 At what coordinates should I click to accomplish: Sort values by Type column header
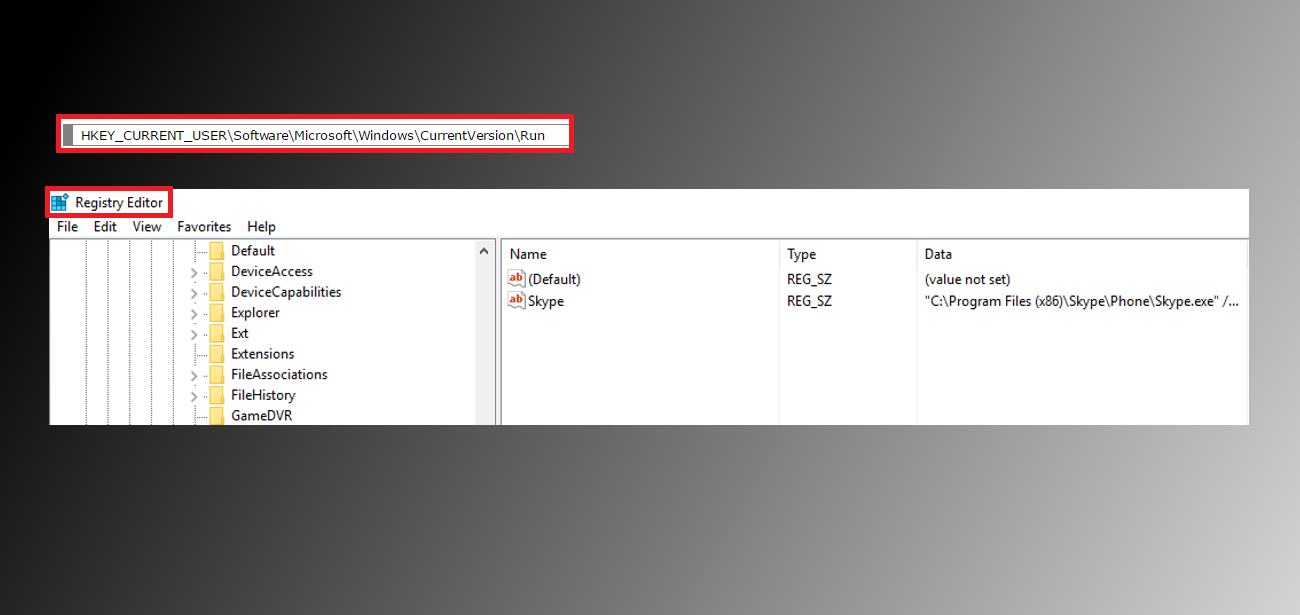click(x=848, y=254)
